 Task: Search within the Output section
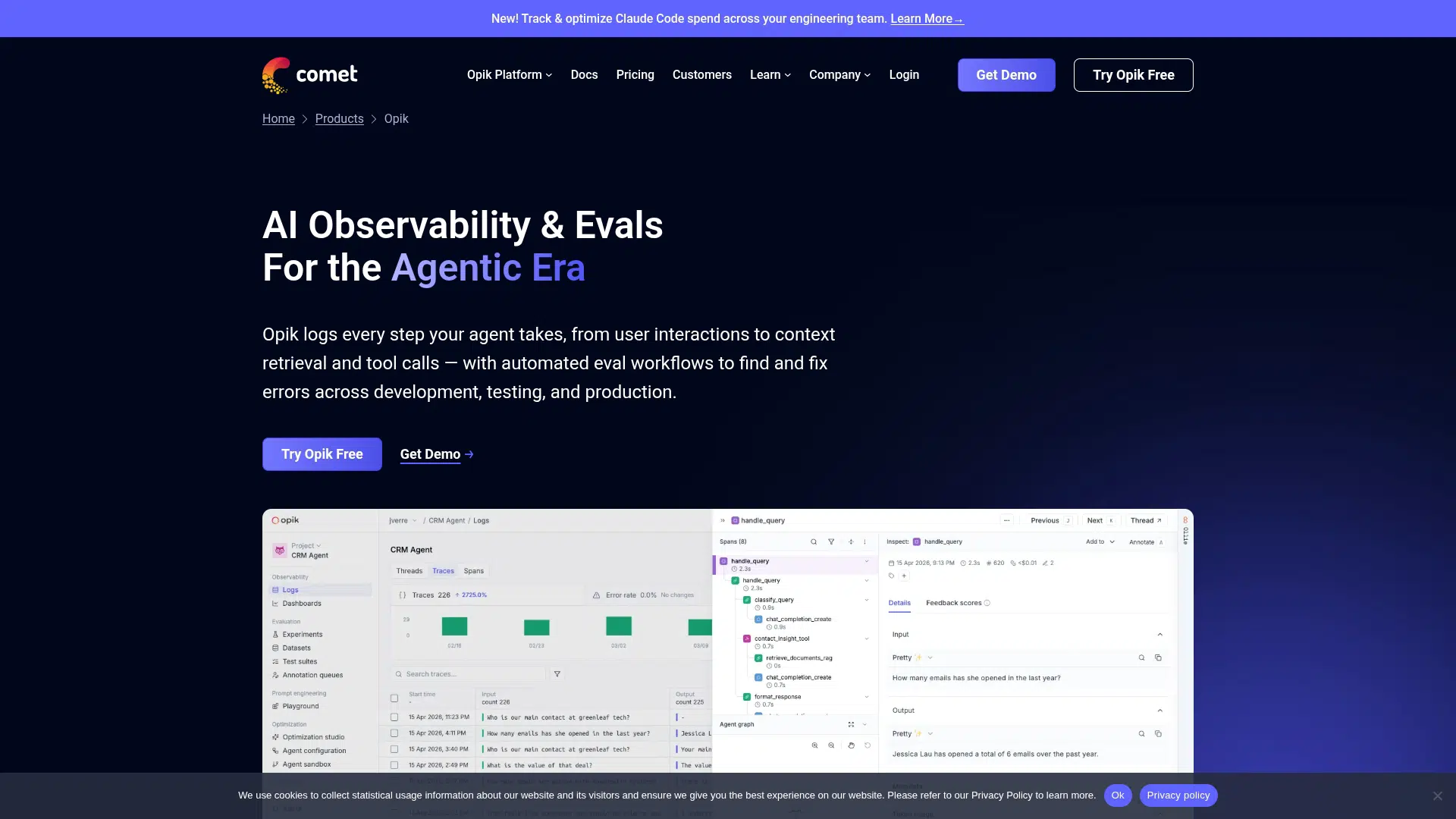(x=1141, y=734)
